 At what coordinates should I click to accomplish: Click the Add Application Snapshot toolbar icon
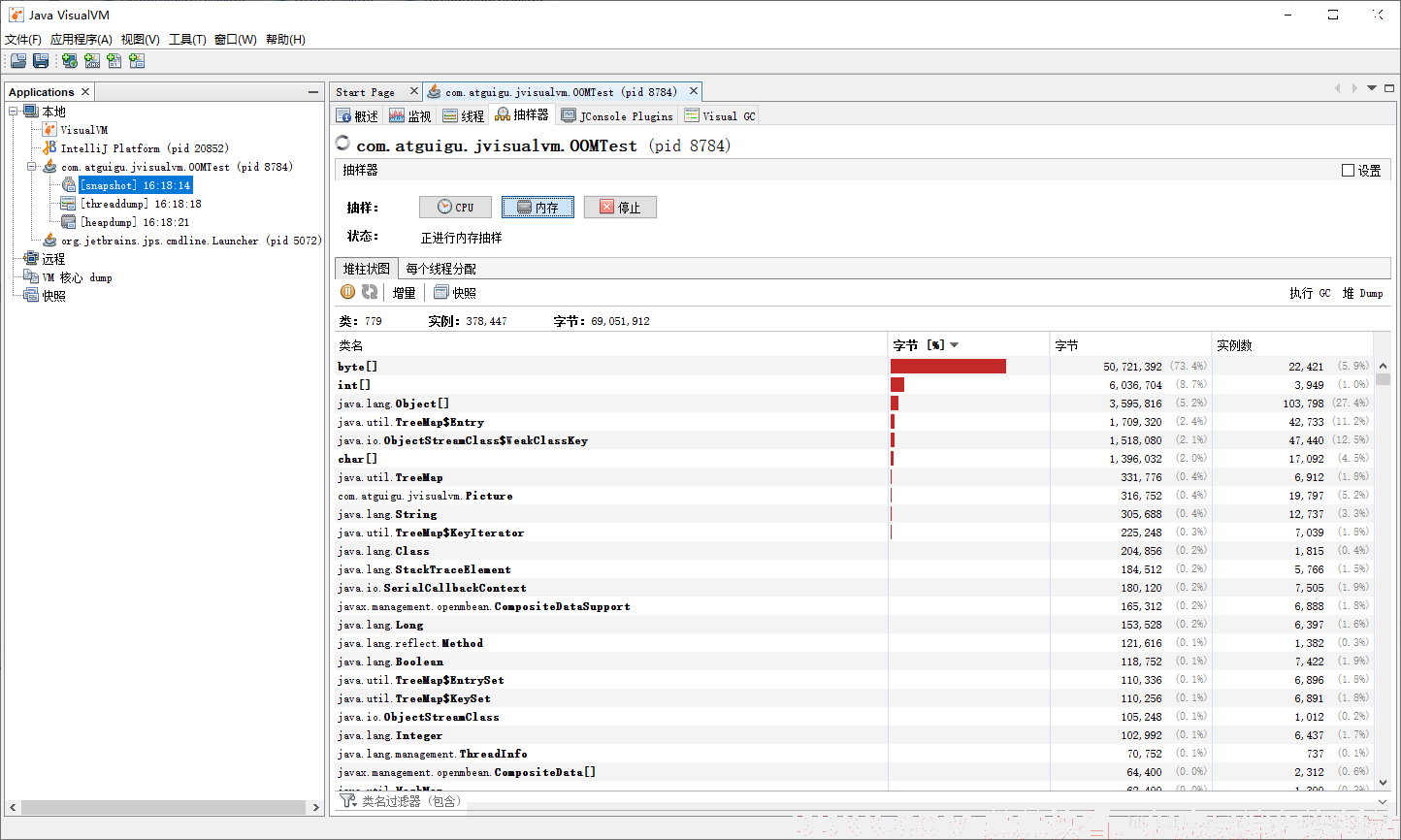[137, 60]
